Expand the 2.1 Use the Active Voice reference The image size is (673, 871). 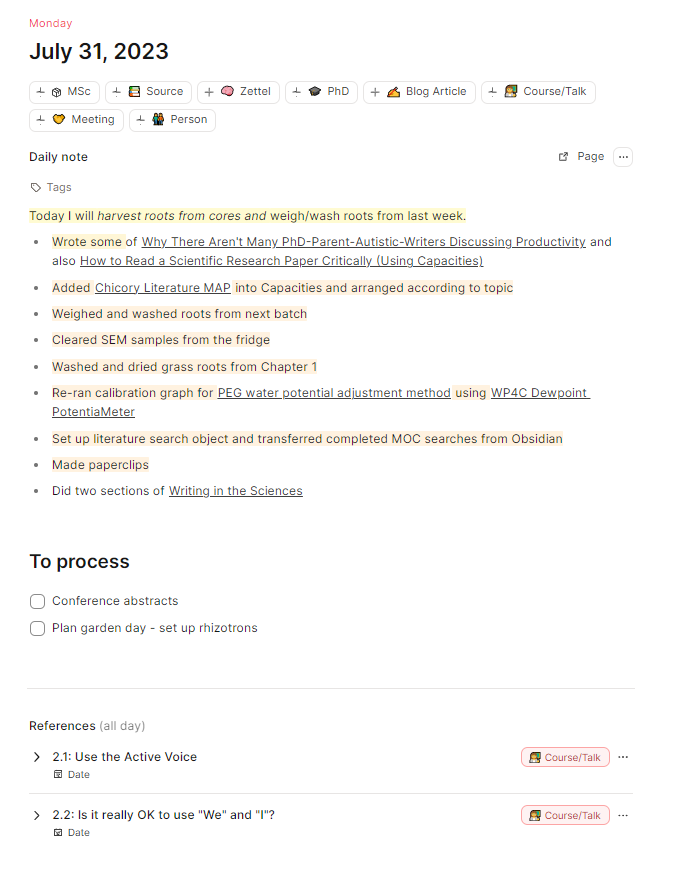pyautogui.click(x=34, y=757)
